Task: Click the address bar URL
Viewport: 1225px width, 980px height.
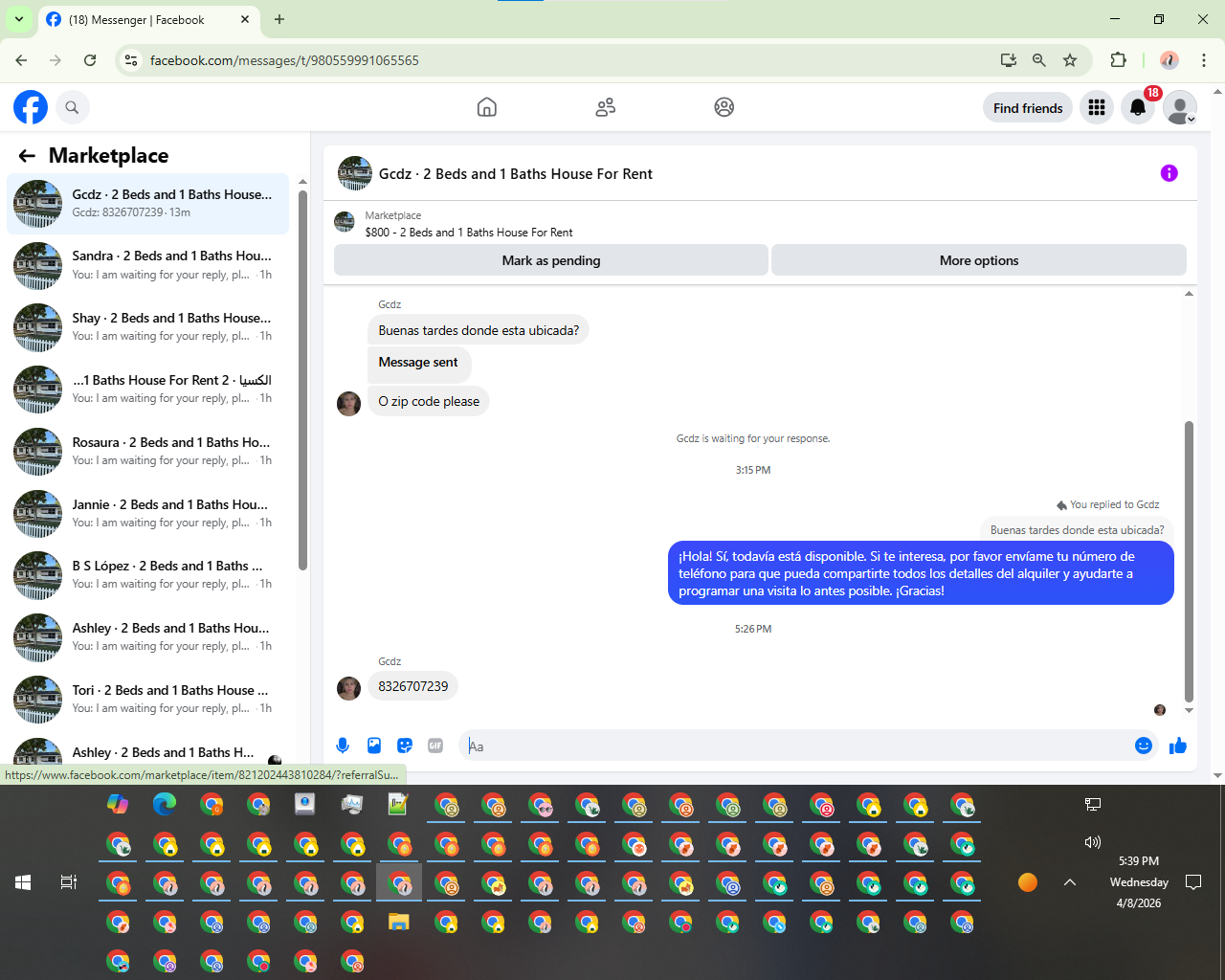Action: tap(284, 60)
